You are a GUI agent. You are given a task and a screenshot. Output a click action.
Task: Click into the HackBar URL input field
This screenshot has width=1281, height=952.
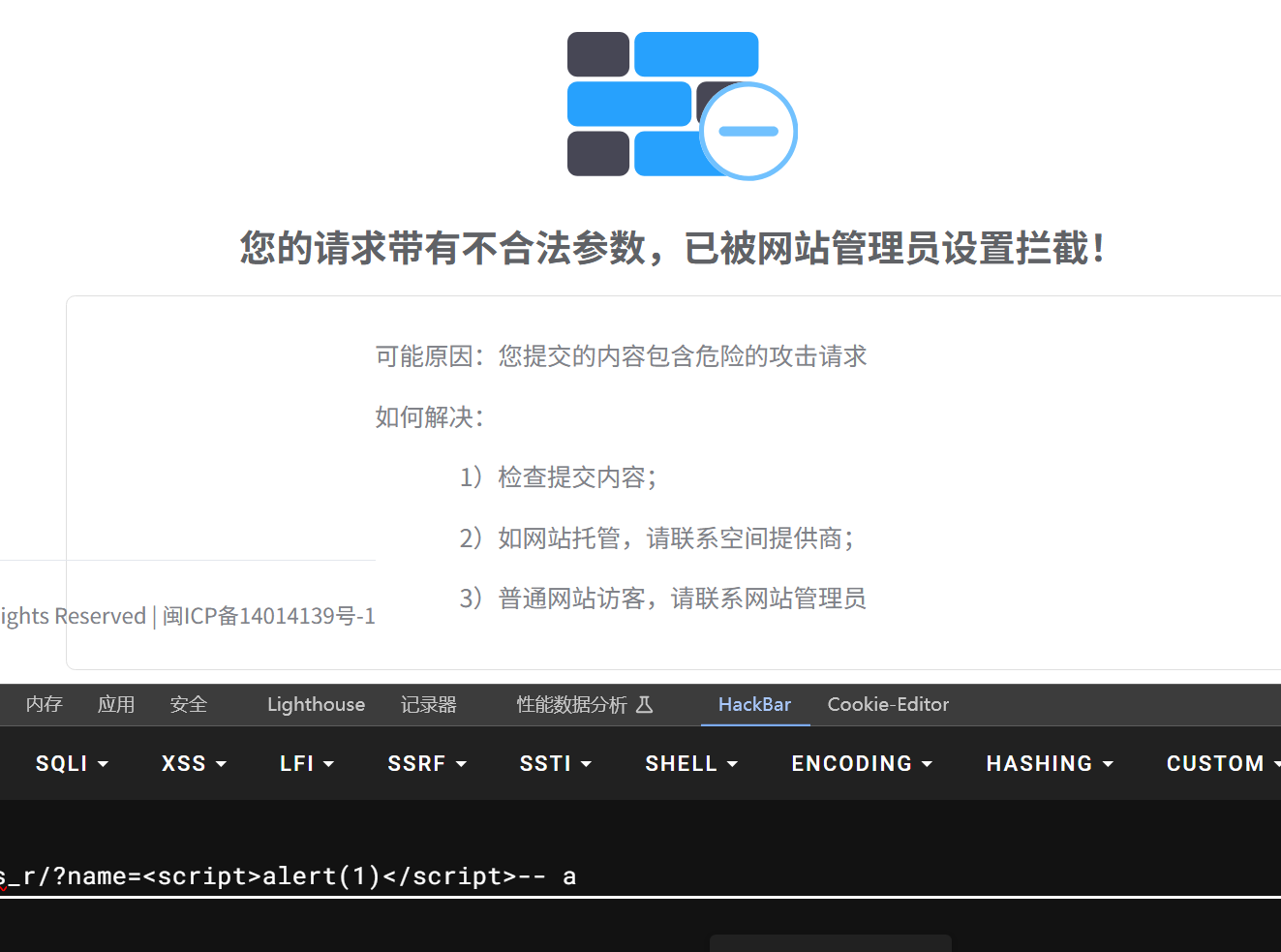coord(640,876)
